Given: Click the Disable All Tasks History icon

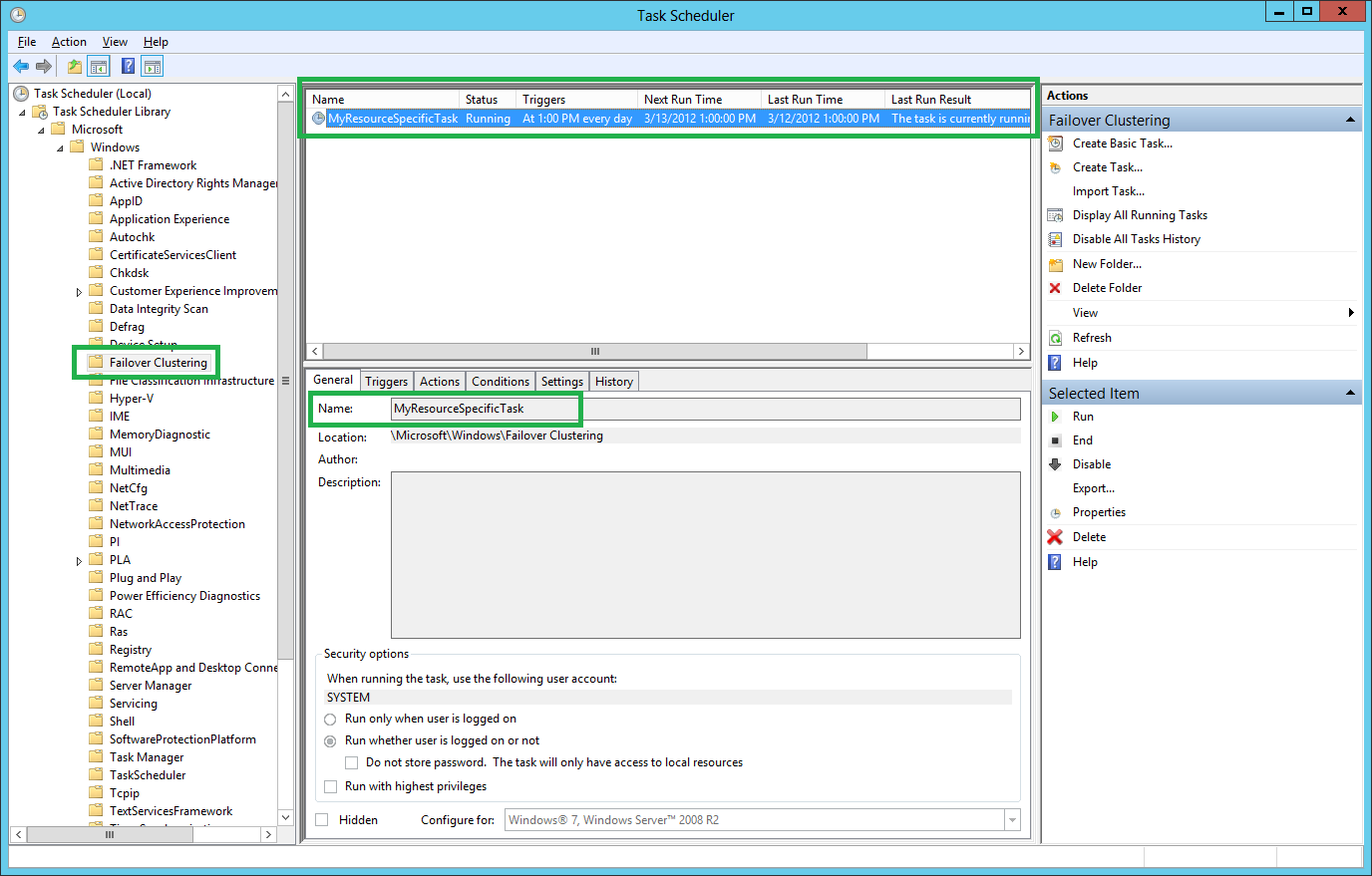Looking at the screenshot, I should (1056, 238).
